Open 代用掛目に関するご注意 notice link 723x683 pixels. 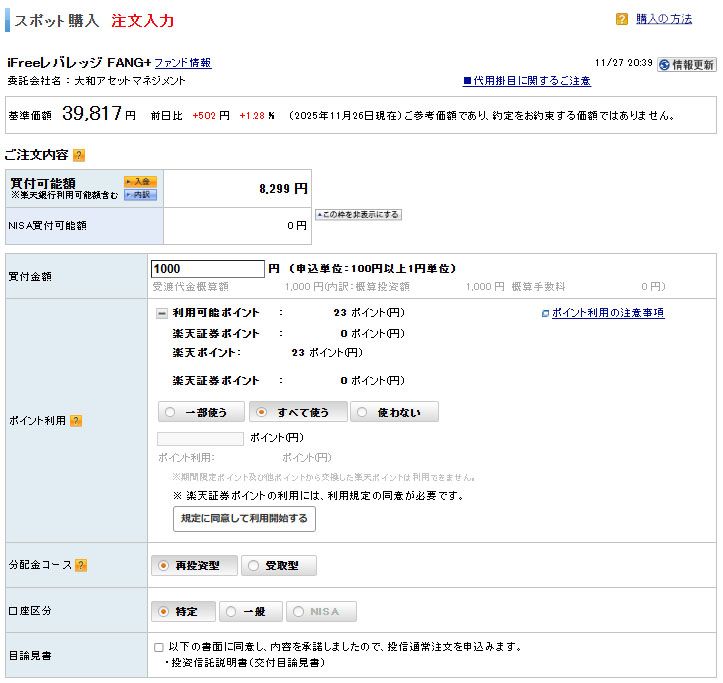click(x=526, y=81)
